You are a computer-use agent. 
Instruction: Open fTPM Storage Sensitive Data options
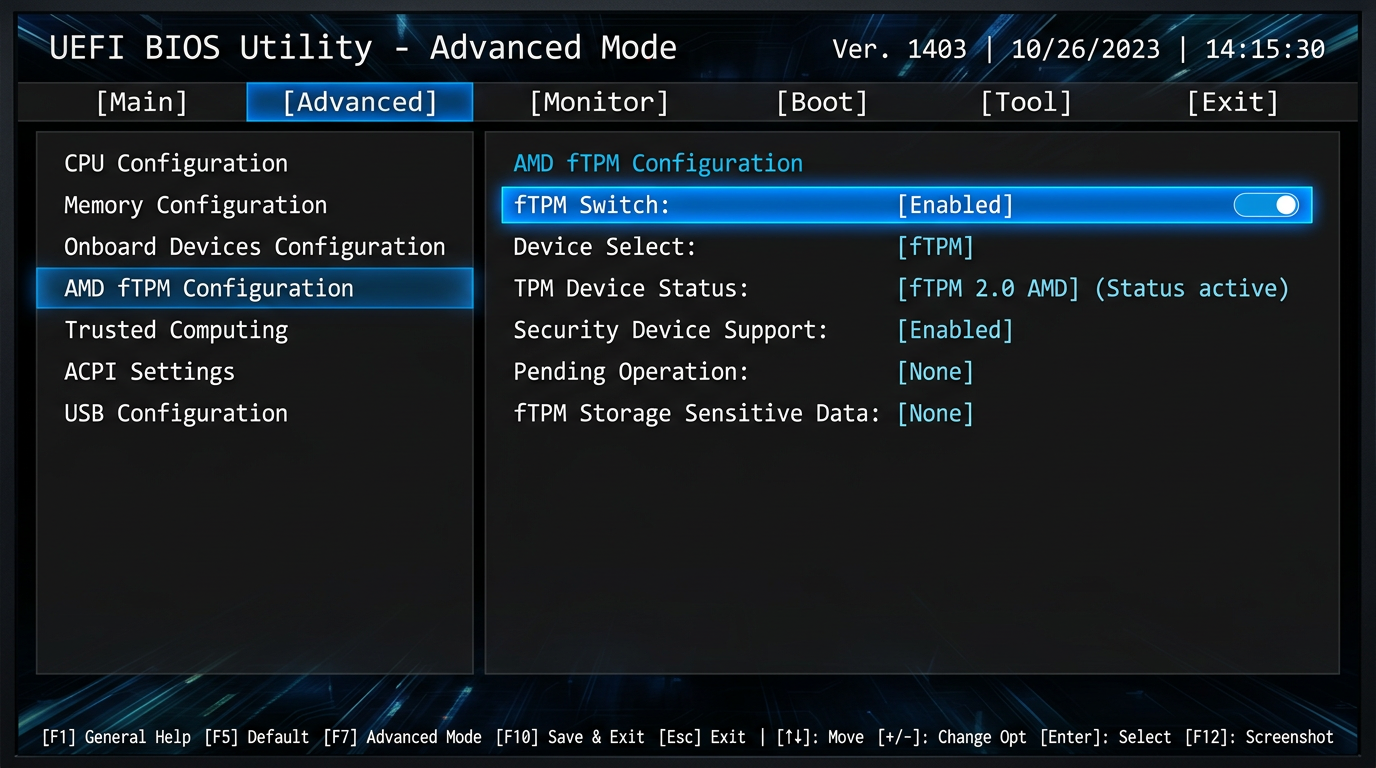coord(934,413)
